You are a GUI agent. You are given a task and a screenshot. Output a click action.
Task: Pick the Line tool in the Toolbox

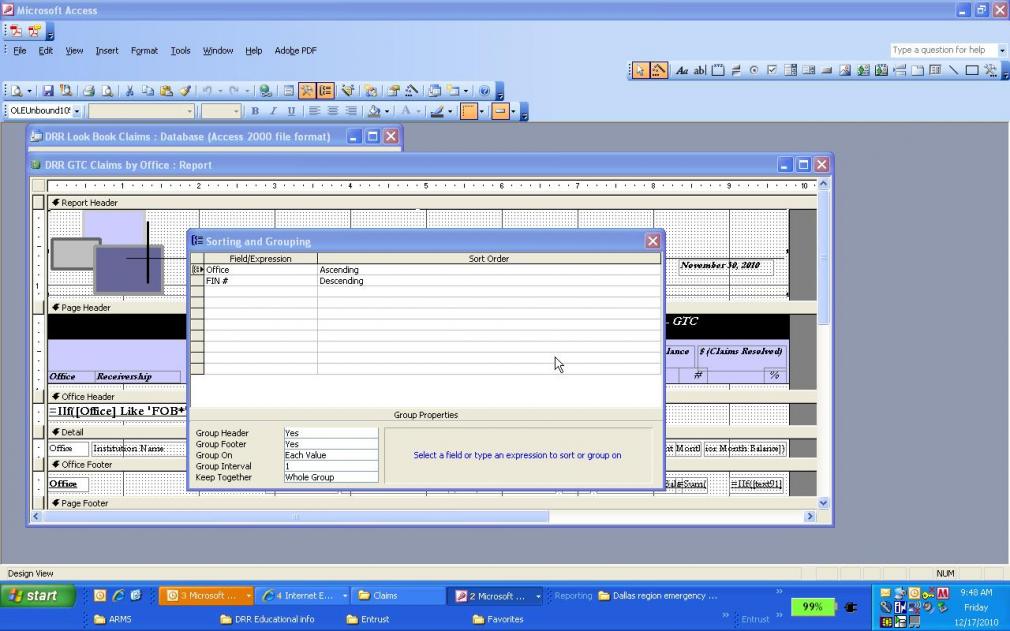[953, 71]
